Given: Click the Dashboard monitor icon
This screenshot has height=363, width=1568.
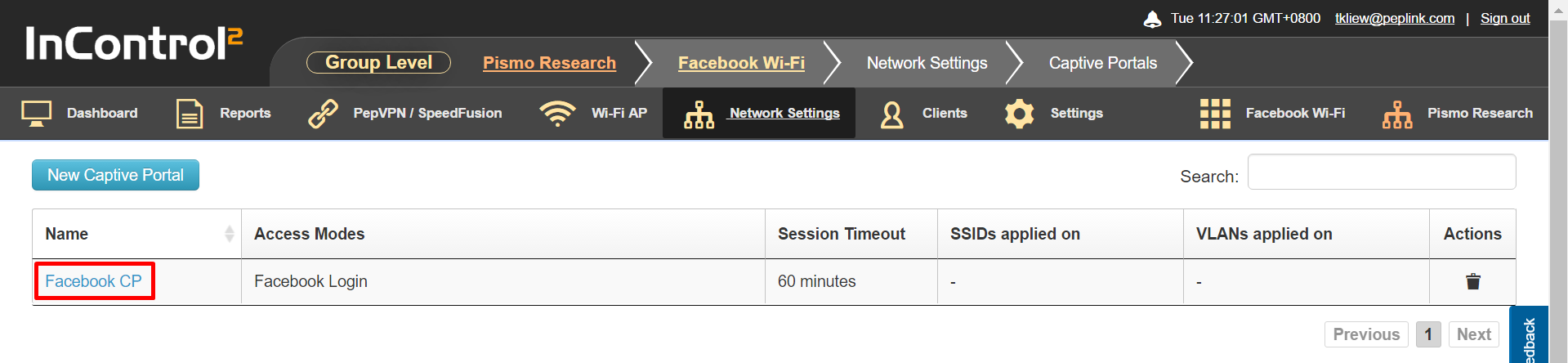Looking at the screenshot, I should tap(36, 114).
